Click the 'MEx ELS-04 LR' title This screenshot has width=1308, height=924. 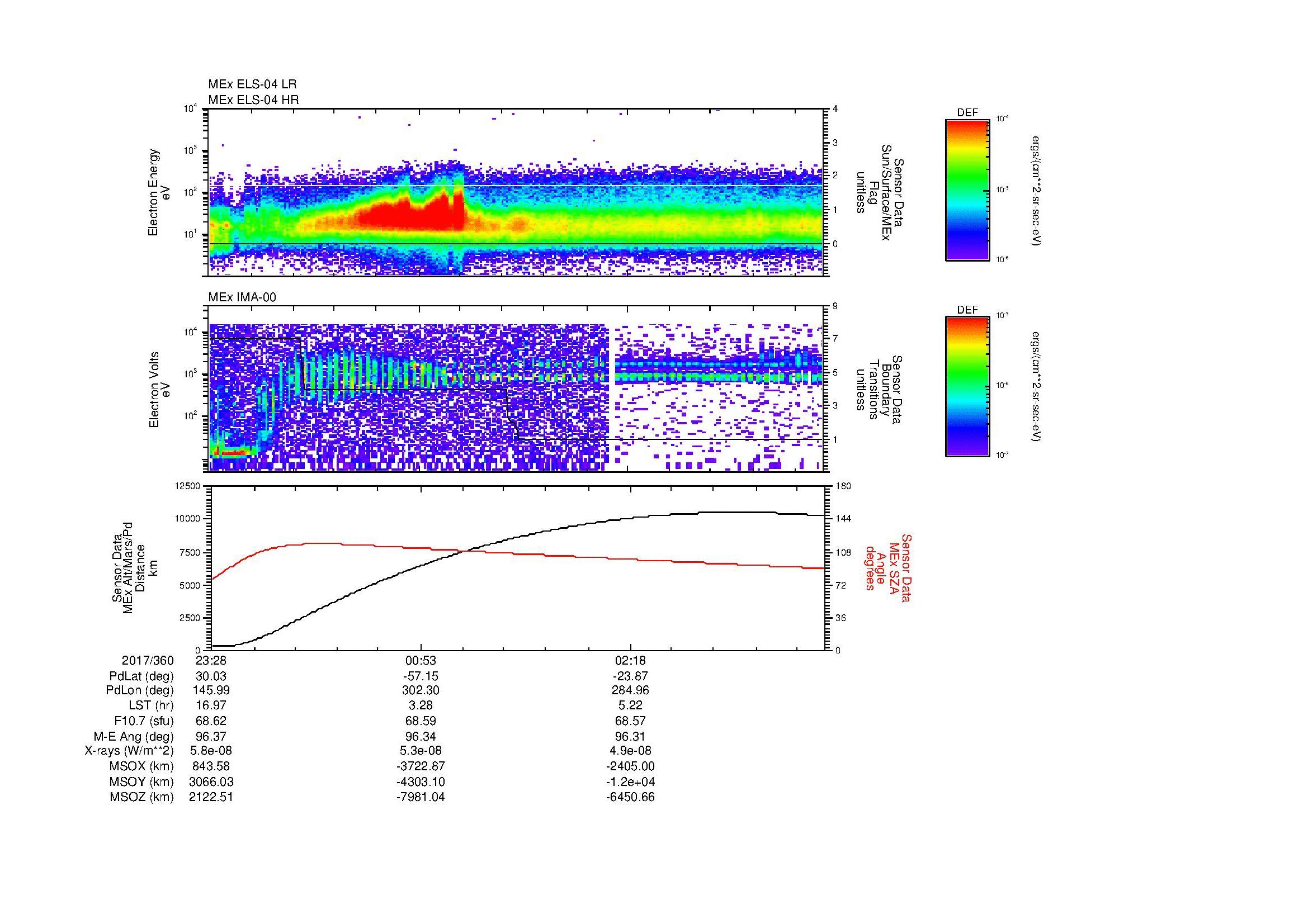(x=252, y=84)
